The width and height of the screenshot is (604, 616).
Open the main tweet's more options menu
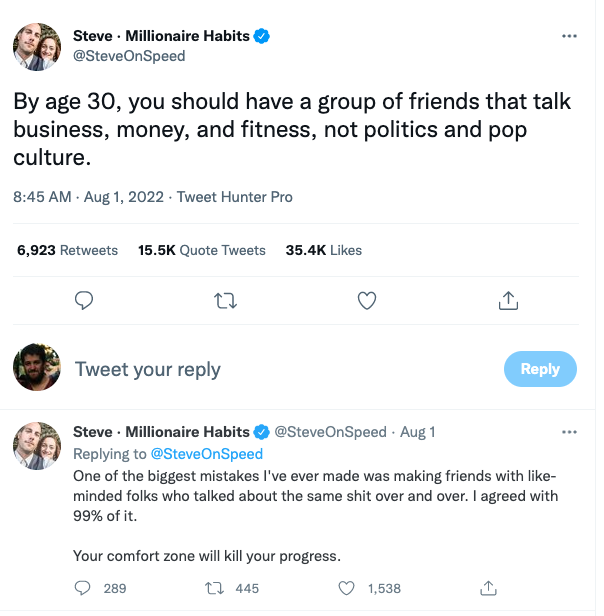click(x=570, y=36)
